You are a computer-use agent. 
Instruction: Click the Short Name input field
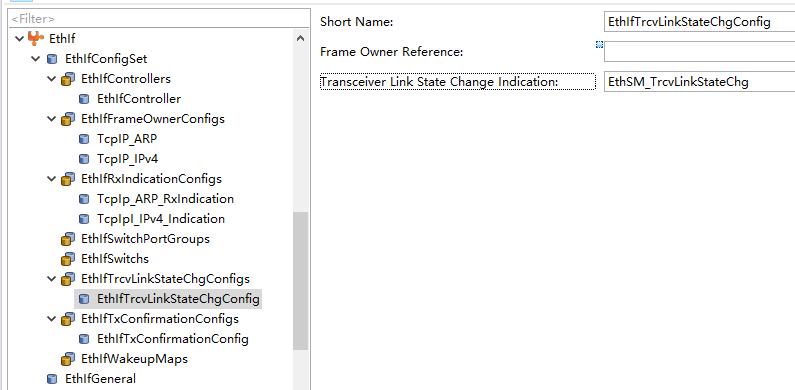coord(700,22)
